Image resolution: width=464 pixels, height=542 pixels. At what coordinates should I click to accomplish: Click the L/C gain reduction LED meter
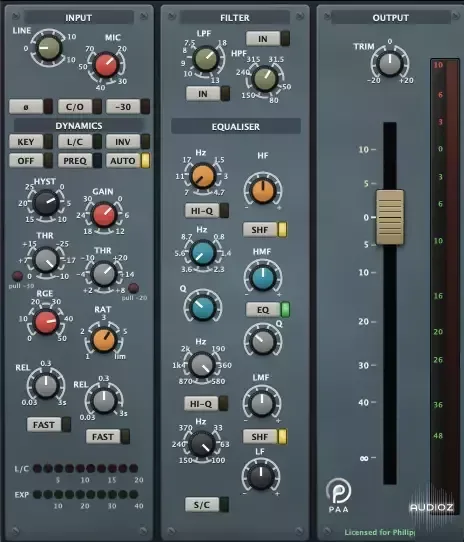[x=85, y=468]
